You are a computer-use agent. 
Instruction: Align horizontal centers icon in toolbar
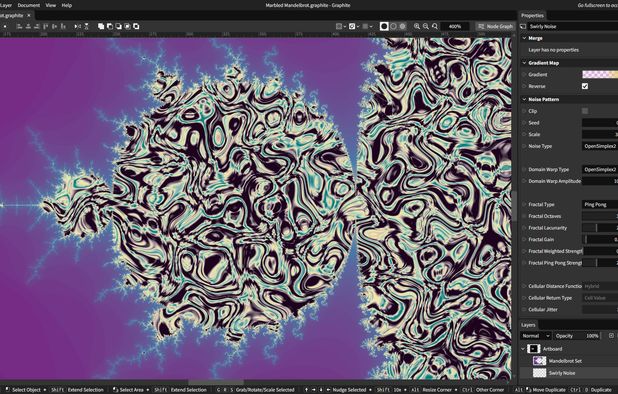[x=28, y=26]
